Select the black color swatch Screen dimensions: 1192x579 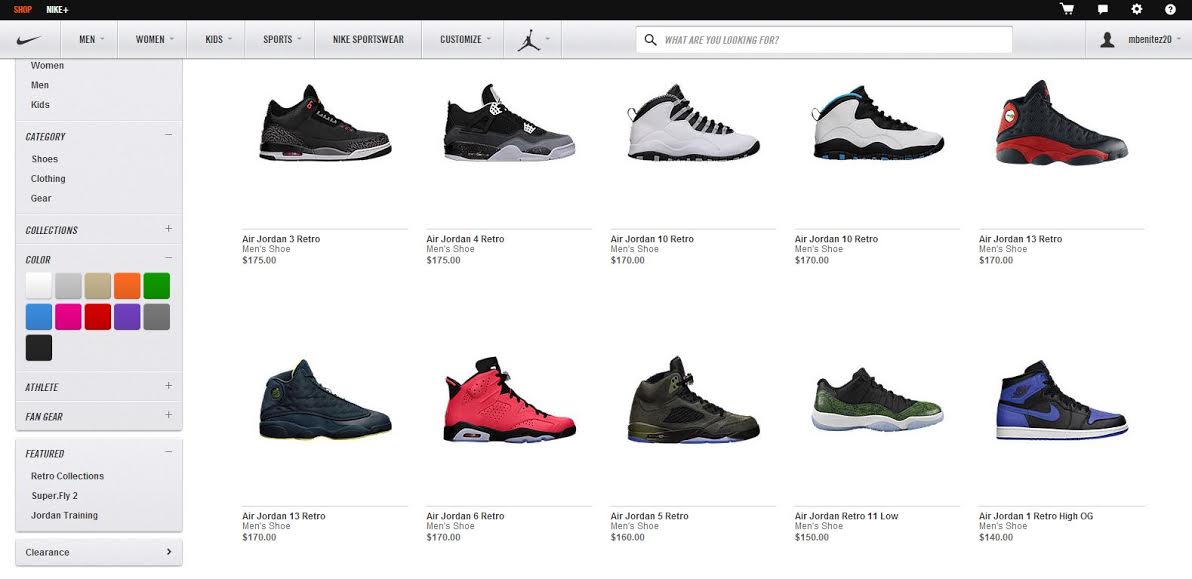point(39,348)
